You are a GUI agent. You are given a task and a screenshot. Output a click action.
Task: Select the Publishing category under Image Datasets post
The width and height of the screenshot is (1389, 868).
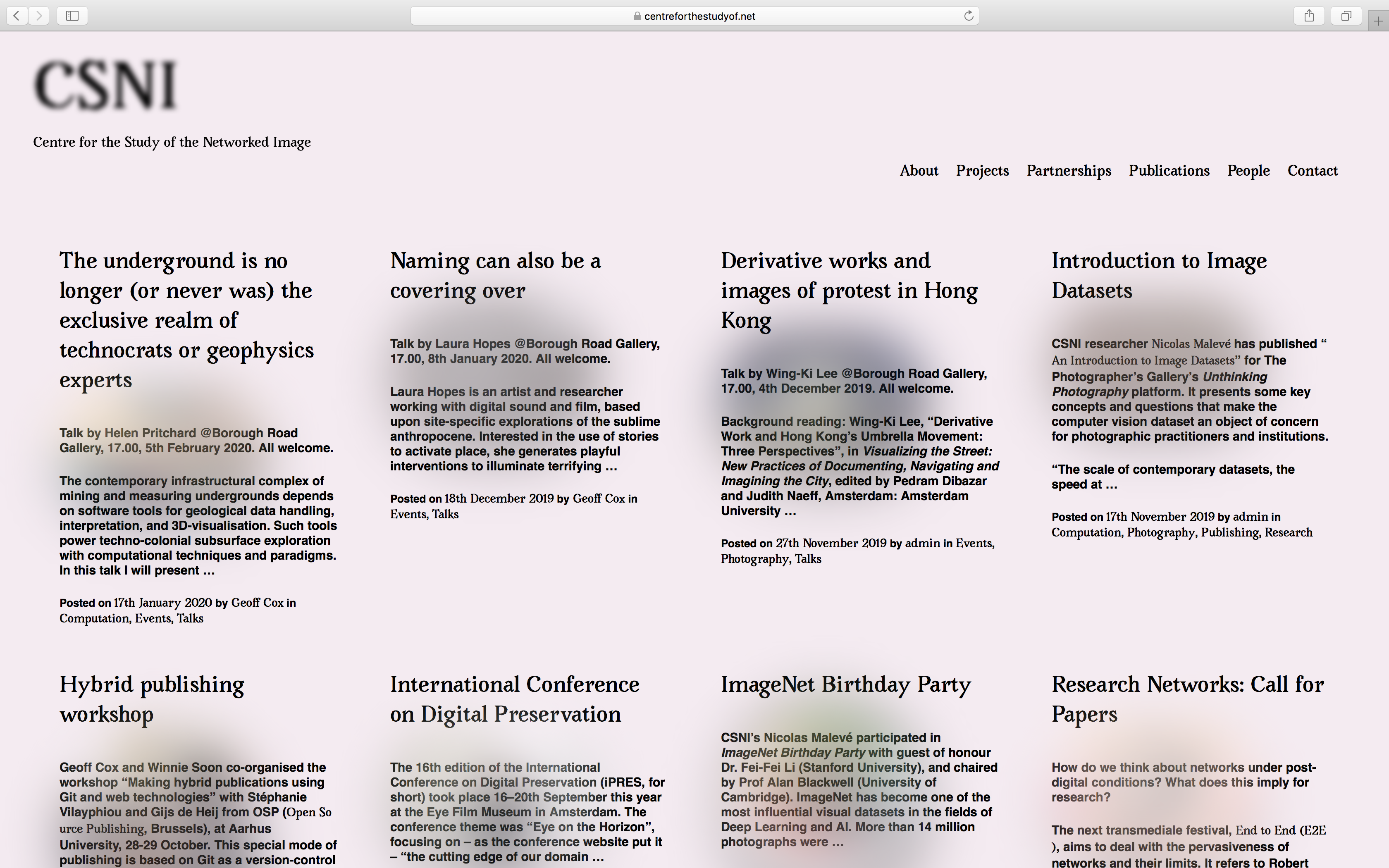click(1230, 532)
